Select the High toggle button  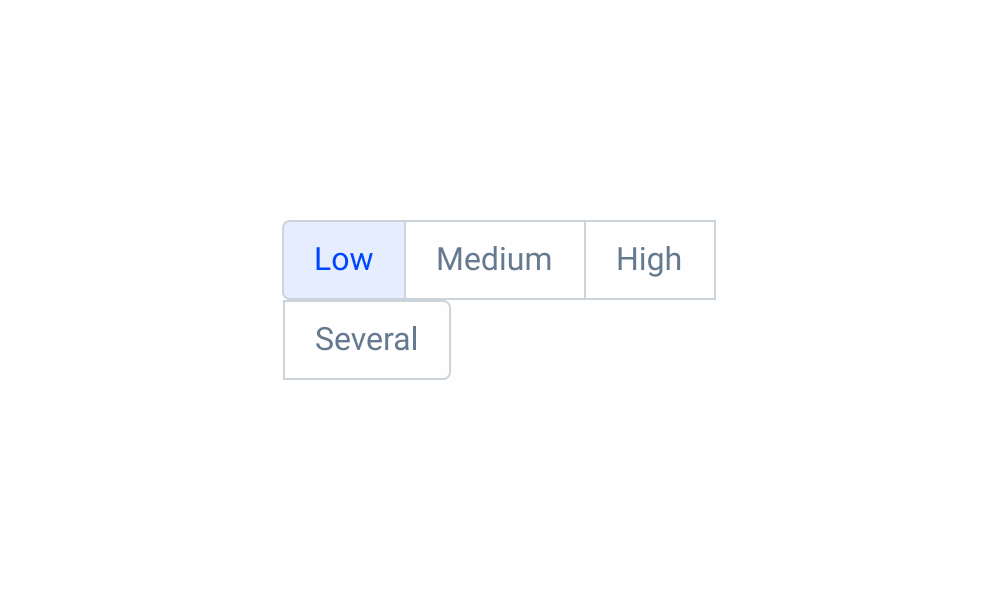(x=649, y=260)
